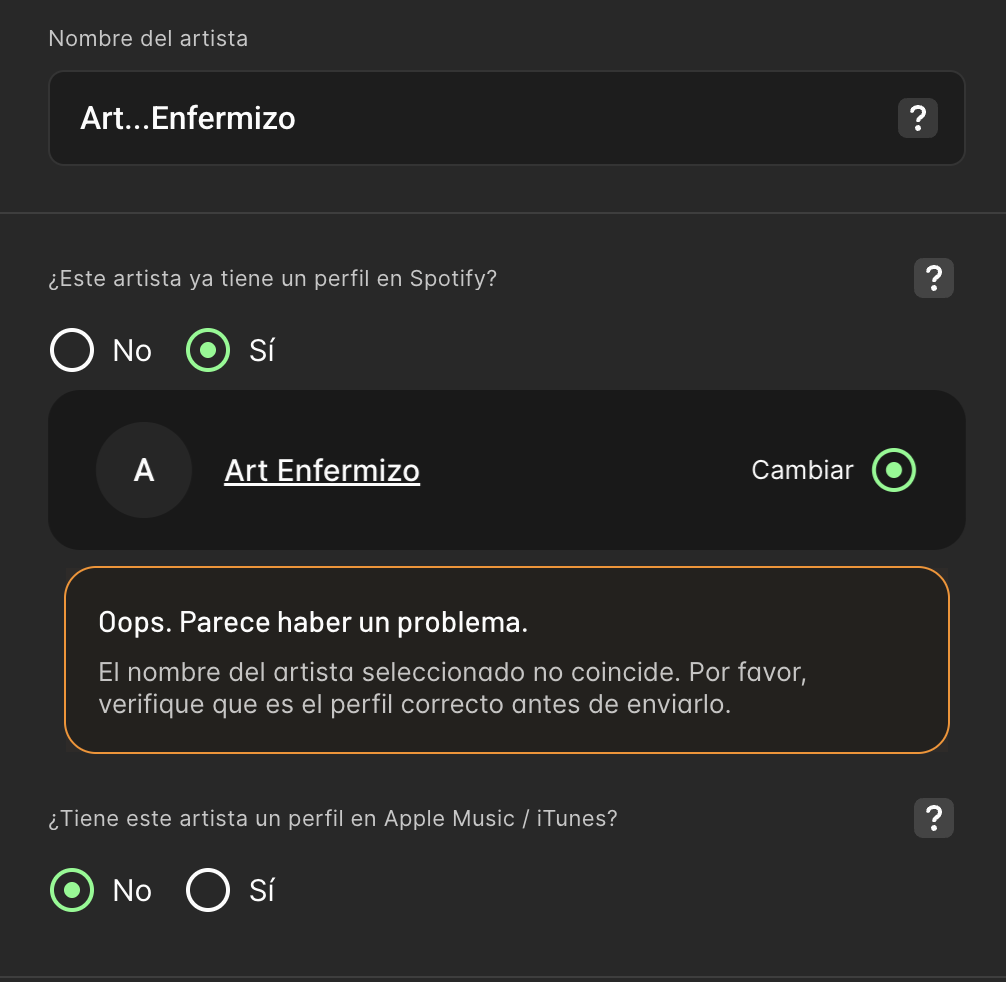The width and height of the screenshot is (1006, 982).
Task: Select 'No' radio for Spotify profile
Action: click(72, 350)
